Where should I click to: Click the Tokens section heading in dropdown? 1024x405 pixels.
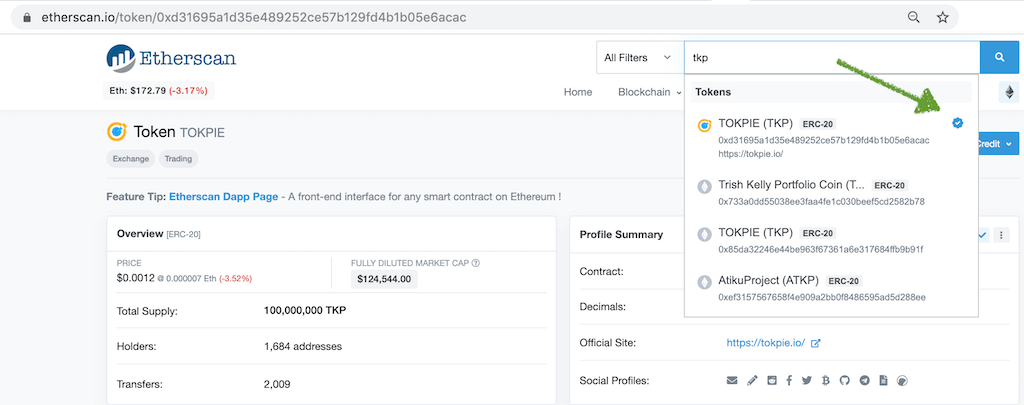point(712,92)
